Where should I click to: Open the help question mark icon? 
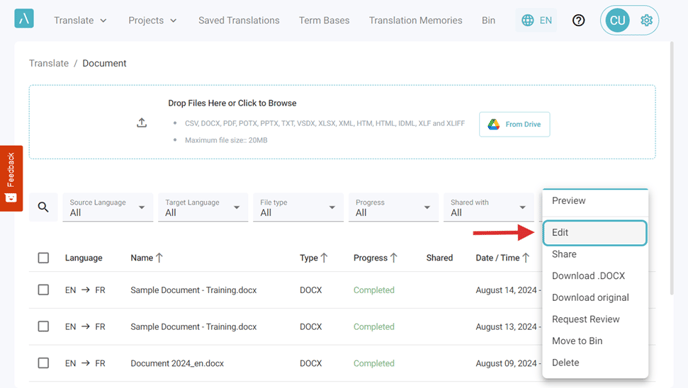[x=578, y=20]
